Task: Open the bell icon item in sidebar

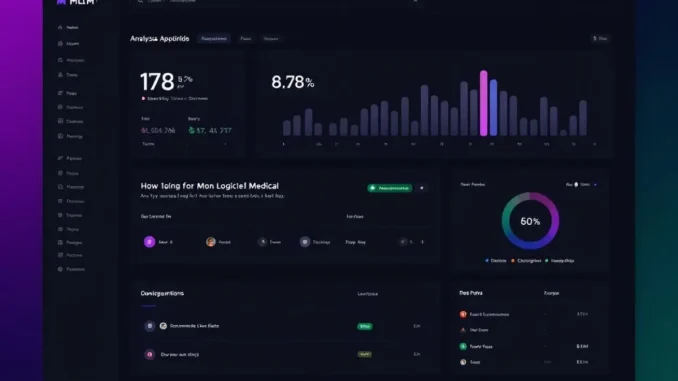Action: pyautogui.click(x=60, y=75)
